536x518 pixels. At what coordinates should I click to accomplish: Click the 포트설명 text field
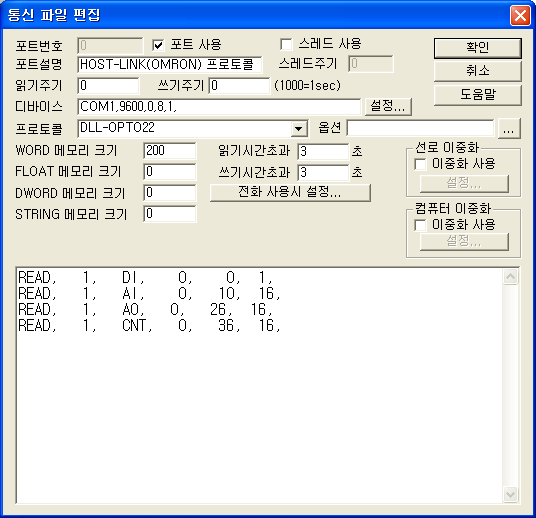pos(170,64)
